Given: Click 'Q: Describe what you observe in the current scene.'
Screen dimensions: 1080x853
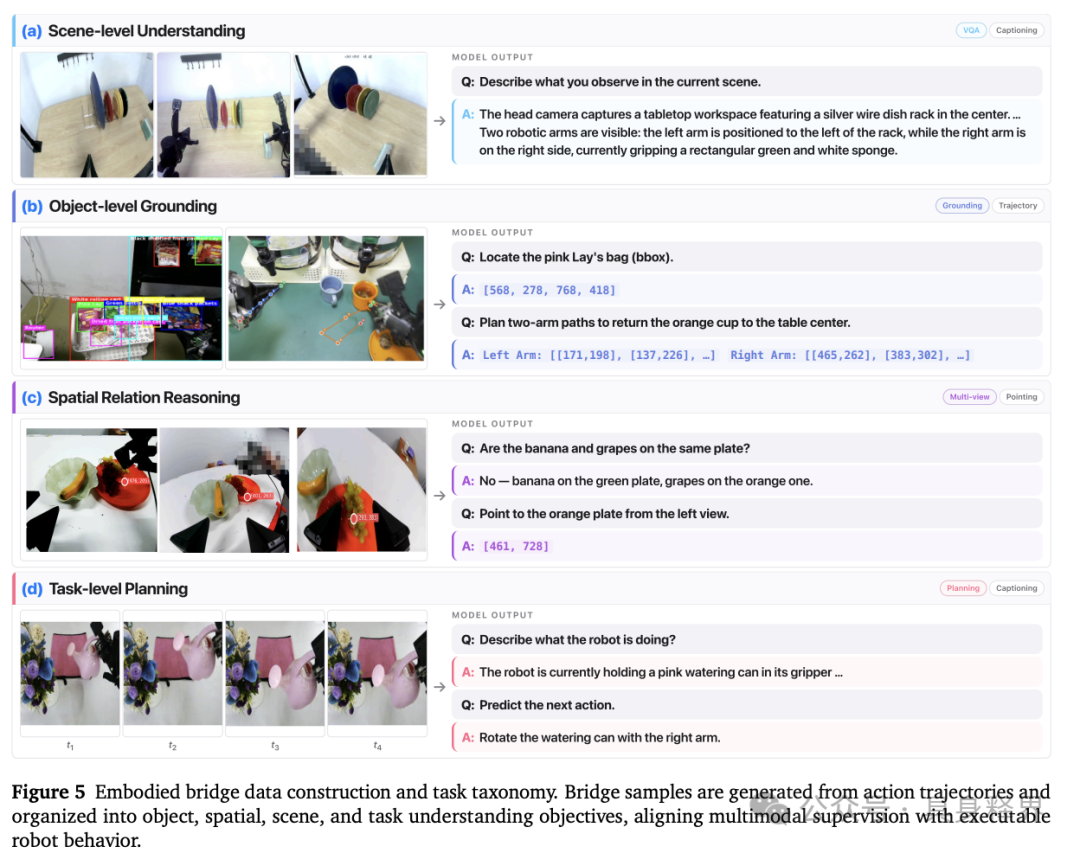Looking at the screenshot, I should [747, 81].
